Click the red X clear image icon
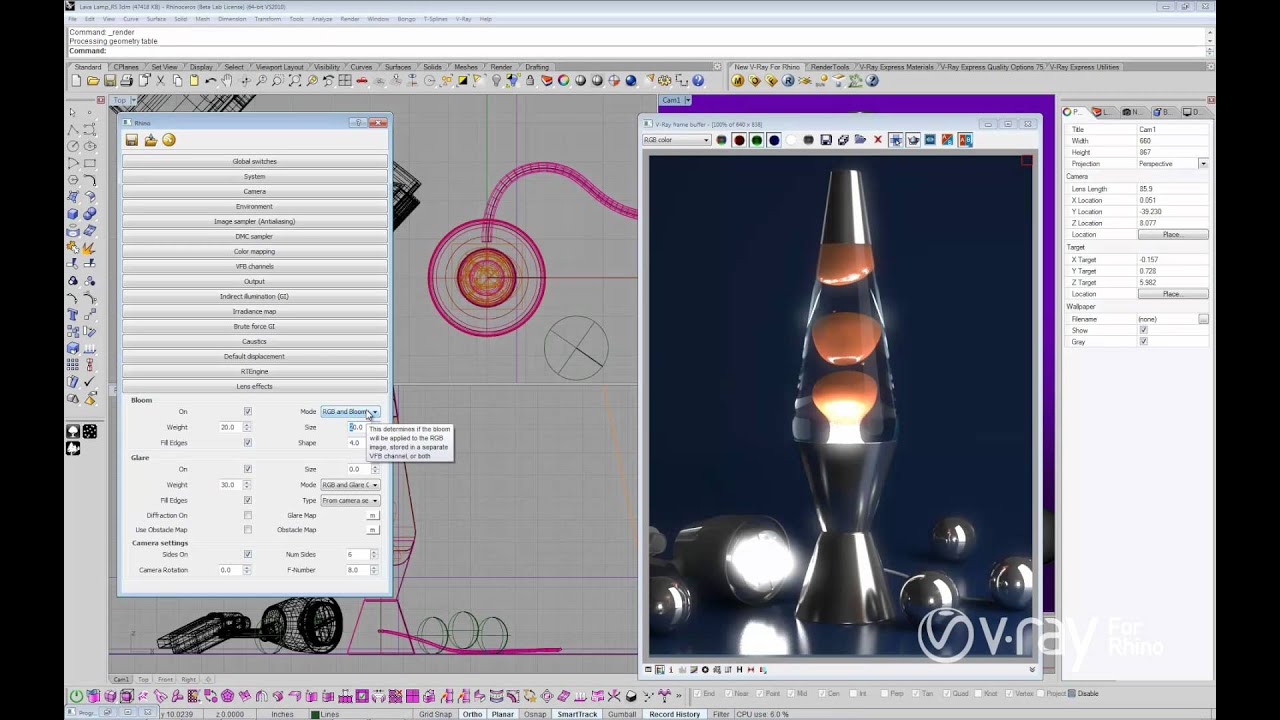Viewport: 1280px width, 720px height. 878,140
